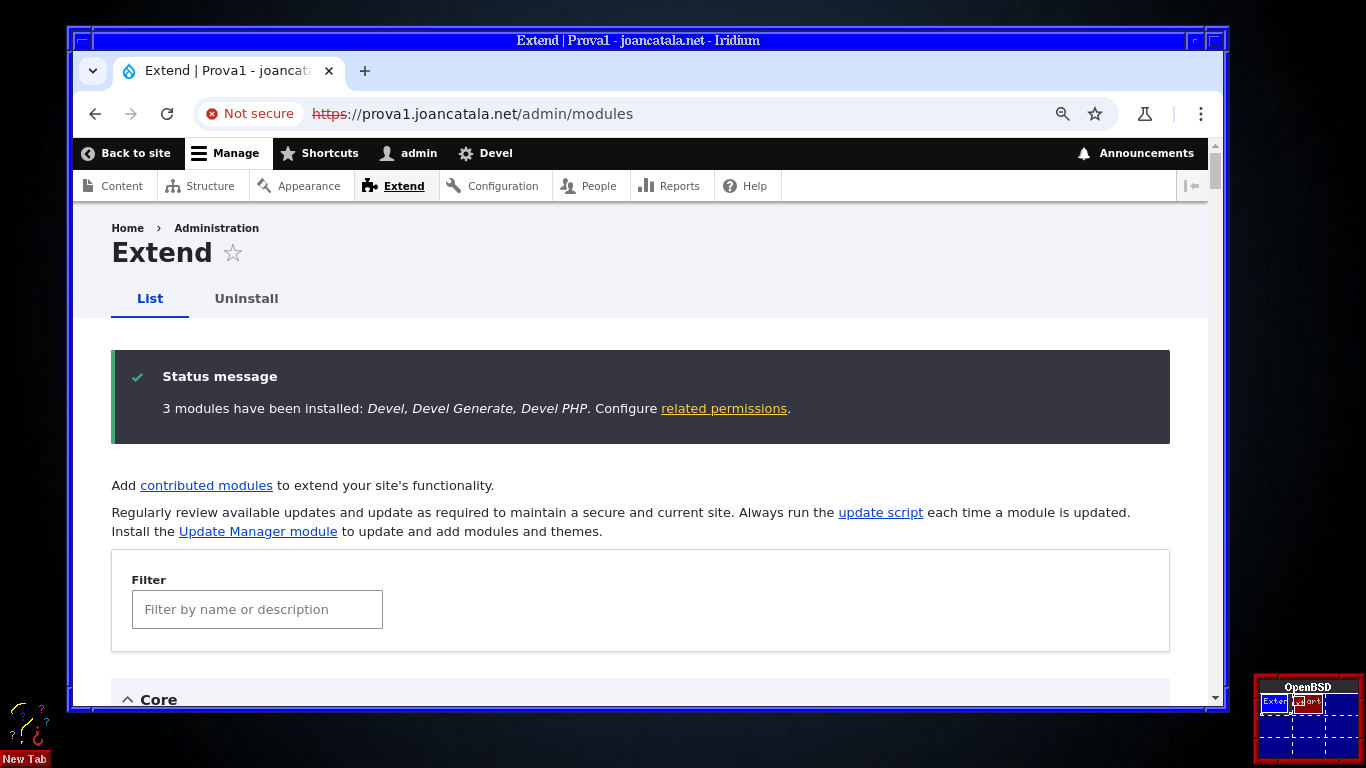The width and height of the screenshot is (1366, 768).
Task: Select the Extend | Prova1 browser tab
Action: click(229, 71)
